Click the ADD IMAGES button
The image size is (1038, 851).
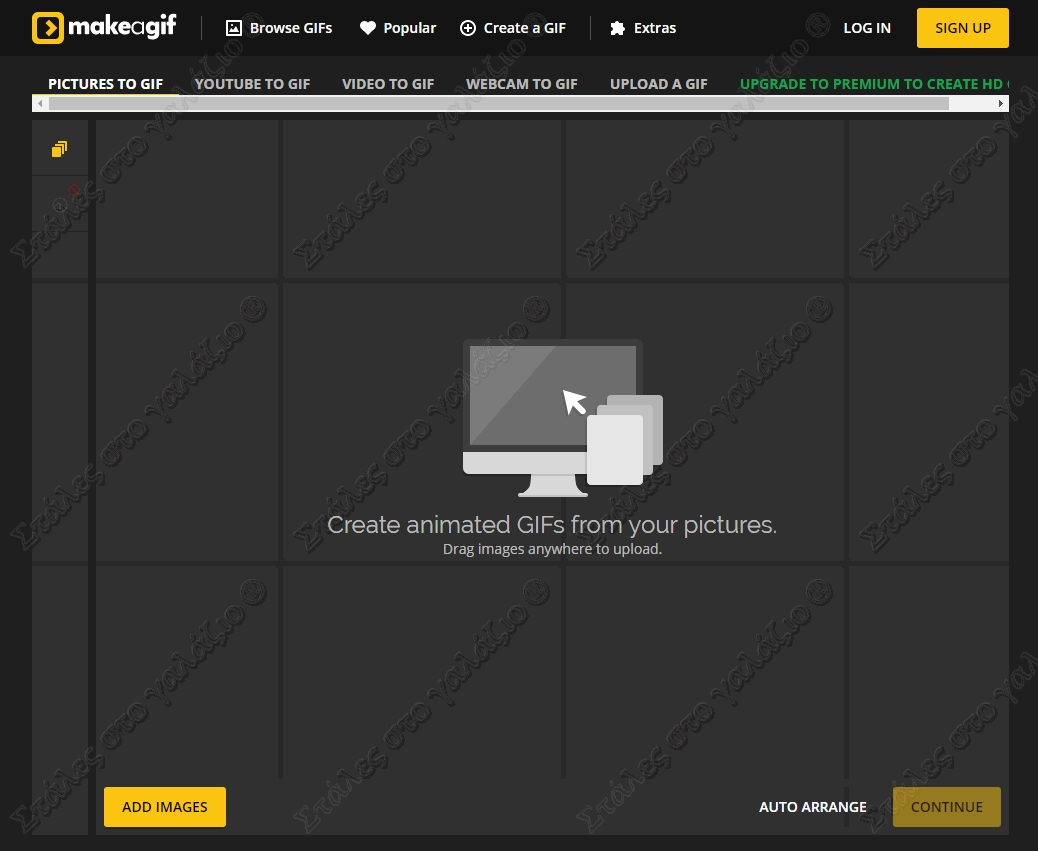click(x=164, y=807)
